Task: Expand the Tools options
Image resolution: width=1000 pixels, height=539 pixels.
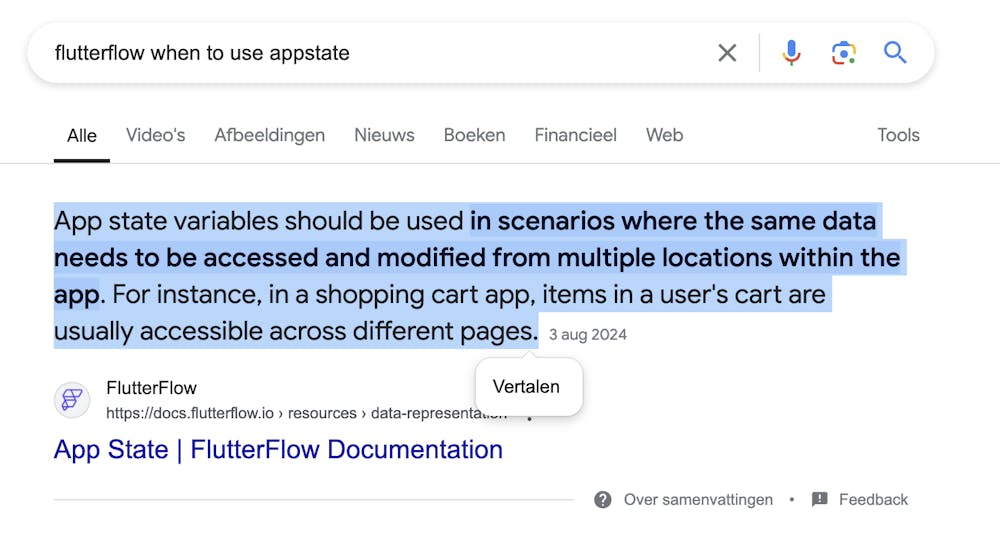Action: point(898,135)
